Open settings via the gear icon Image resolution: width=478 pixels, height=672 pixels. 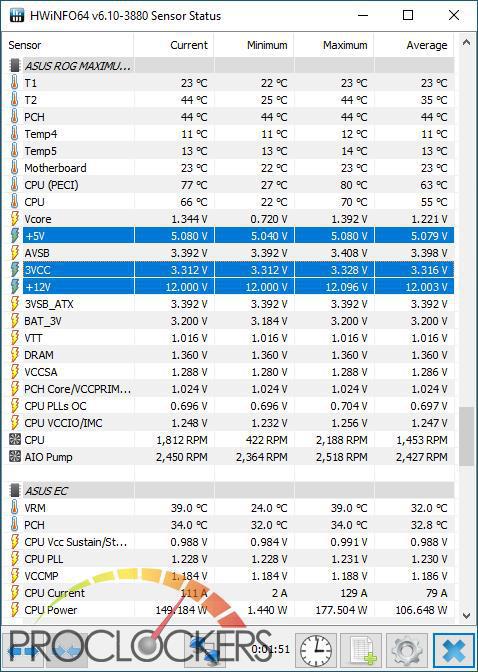click(407, 651)
